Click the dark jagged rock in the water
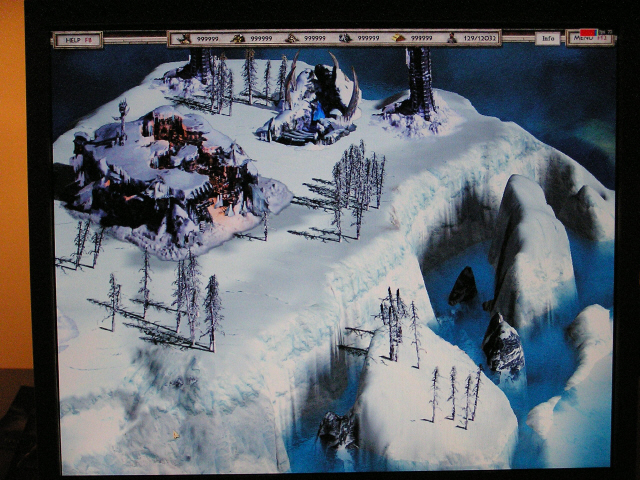 point(463,288)
